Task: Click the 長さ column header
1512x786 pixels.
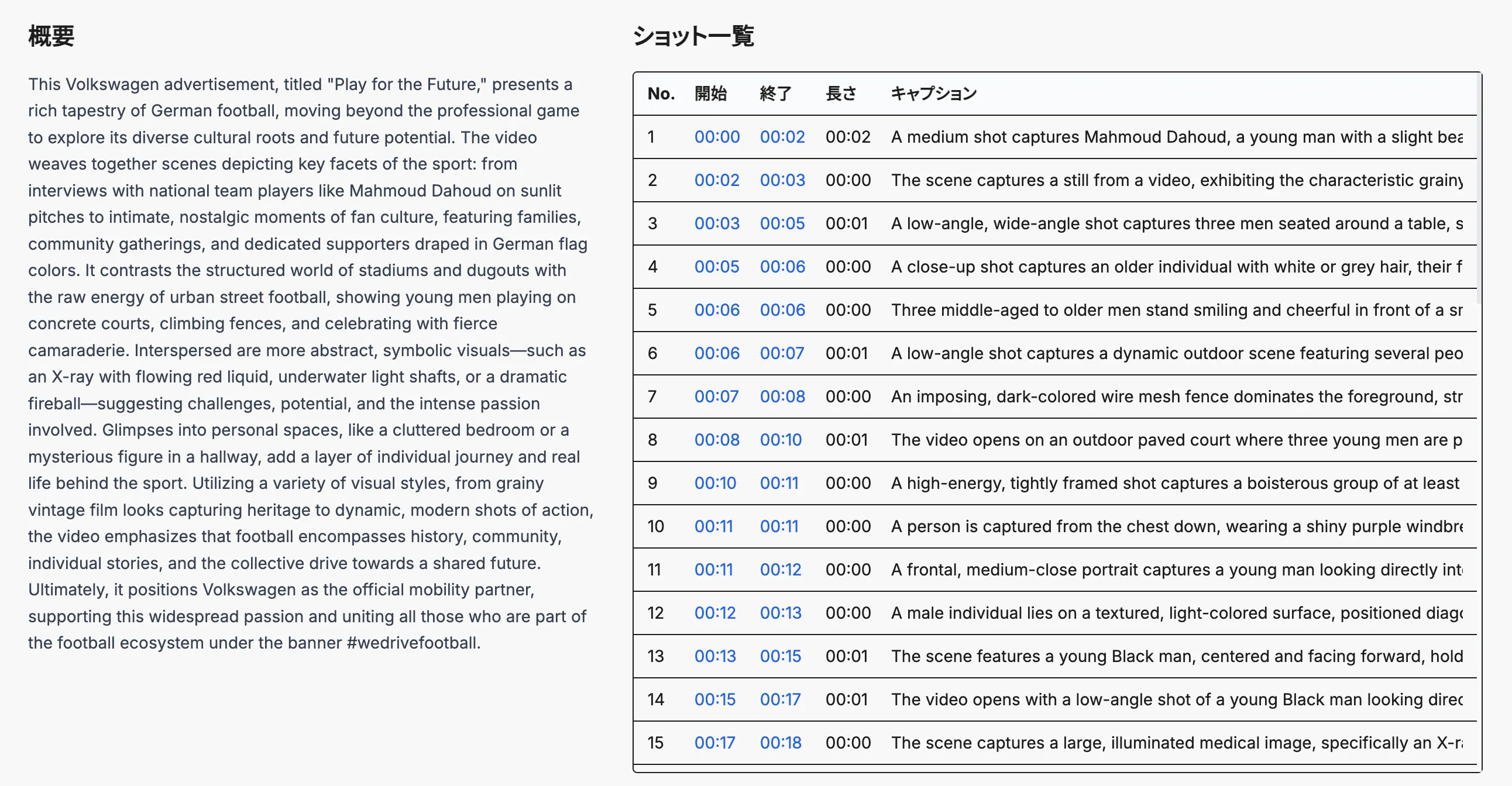Action: coord(841,94)
